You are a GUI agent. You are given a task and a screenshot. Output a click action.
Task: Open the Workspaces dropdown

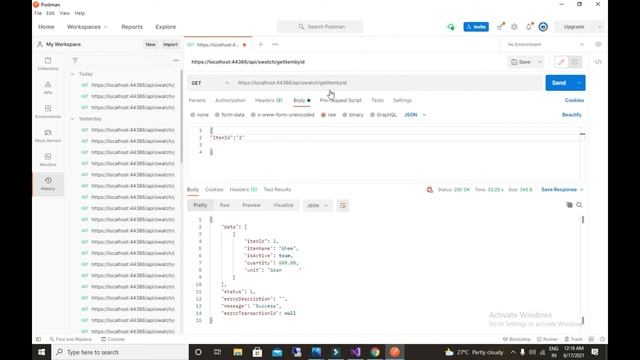(x=87, y=27)
